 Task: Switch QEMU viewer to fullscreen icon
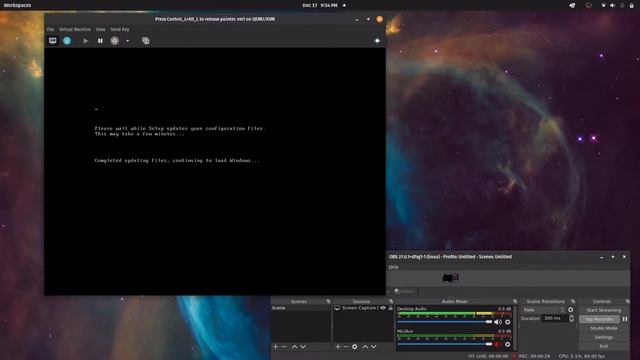point(377,40)
